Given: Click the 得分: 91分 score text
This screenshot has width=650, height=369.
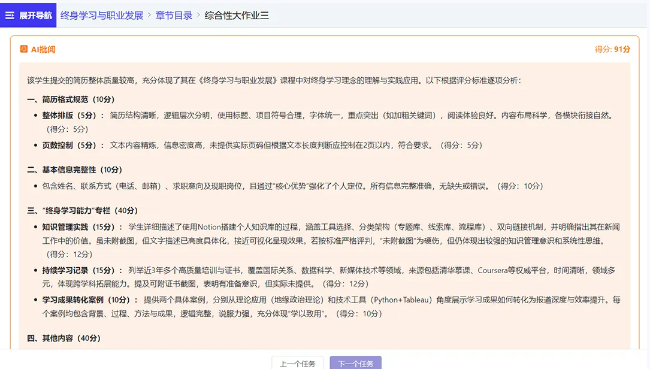Looking at the screenshot, I should [612, 49].
